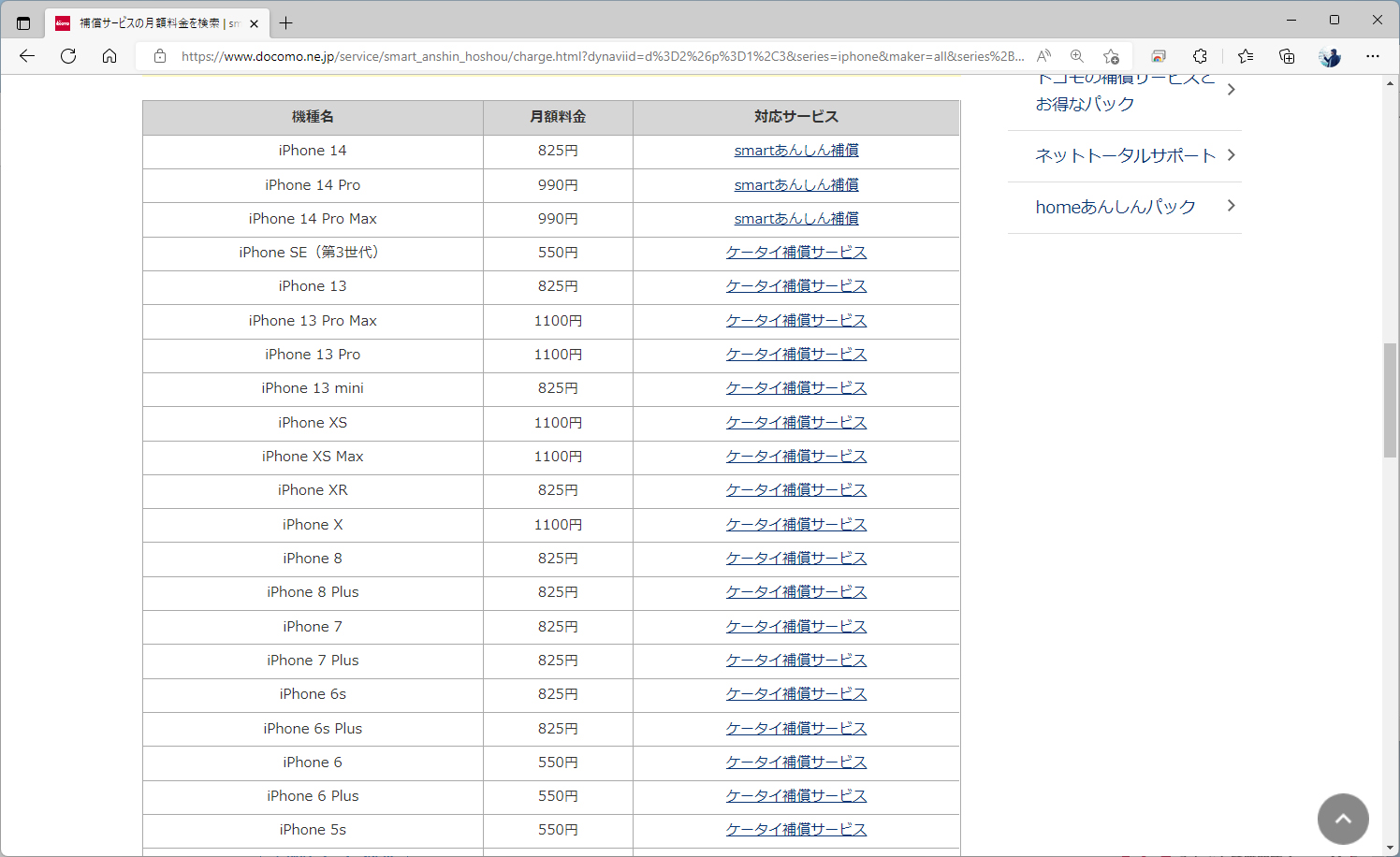This screenshot has width=1400, height=857.
Task: Open ケータイ補償サービス link for iPhone 6 Plus
Action: pyautogui.click(x=796, y=796)
